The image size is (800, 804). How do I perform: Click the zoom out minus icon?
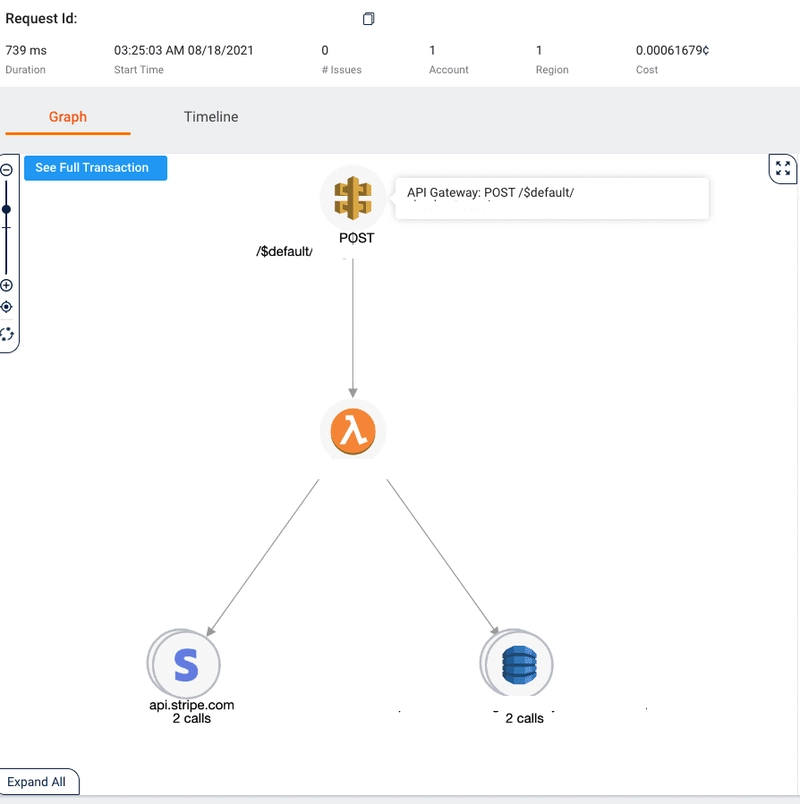tap(7, 169)
